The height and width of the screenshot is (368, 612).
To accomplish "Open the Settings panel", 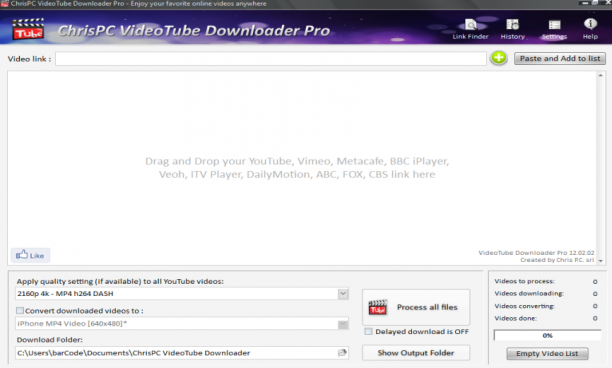I will pyautogui.click(x=554, y=29).
